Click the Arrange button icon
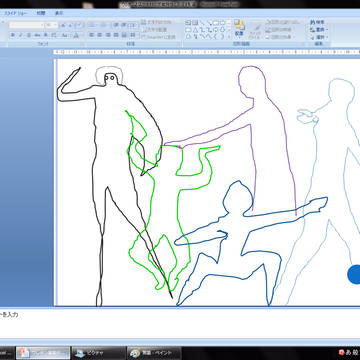Viewport: 360px width, 360px height. point(239,25)
